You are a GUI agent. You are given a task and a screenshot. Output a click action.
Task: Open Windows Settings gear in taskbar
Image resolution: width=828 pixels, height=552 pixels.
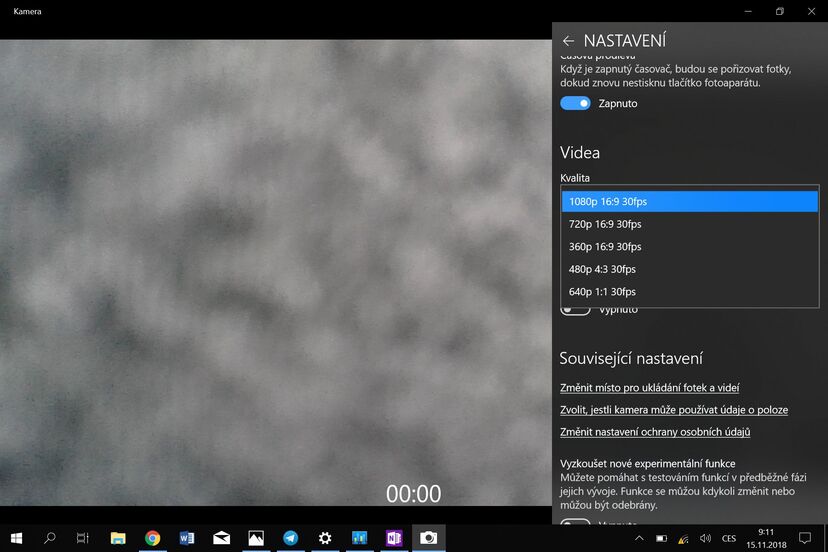coord(325,538)
